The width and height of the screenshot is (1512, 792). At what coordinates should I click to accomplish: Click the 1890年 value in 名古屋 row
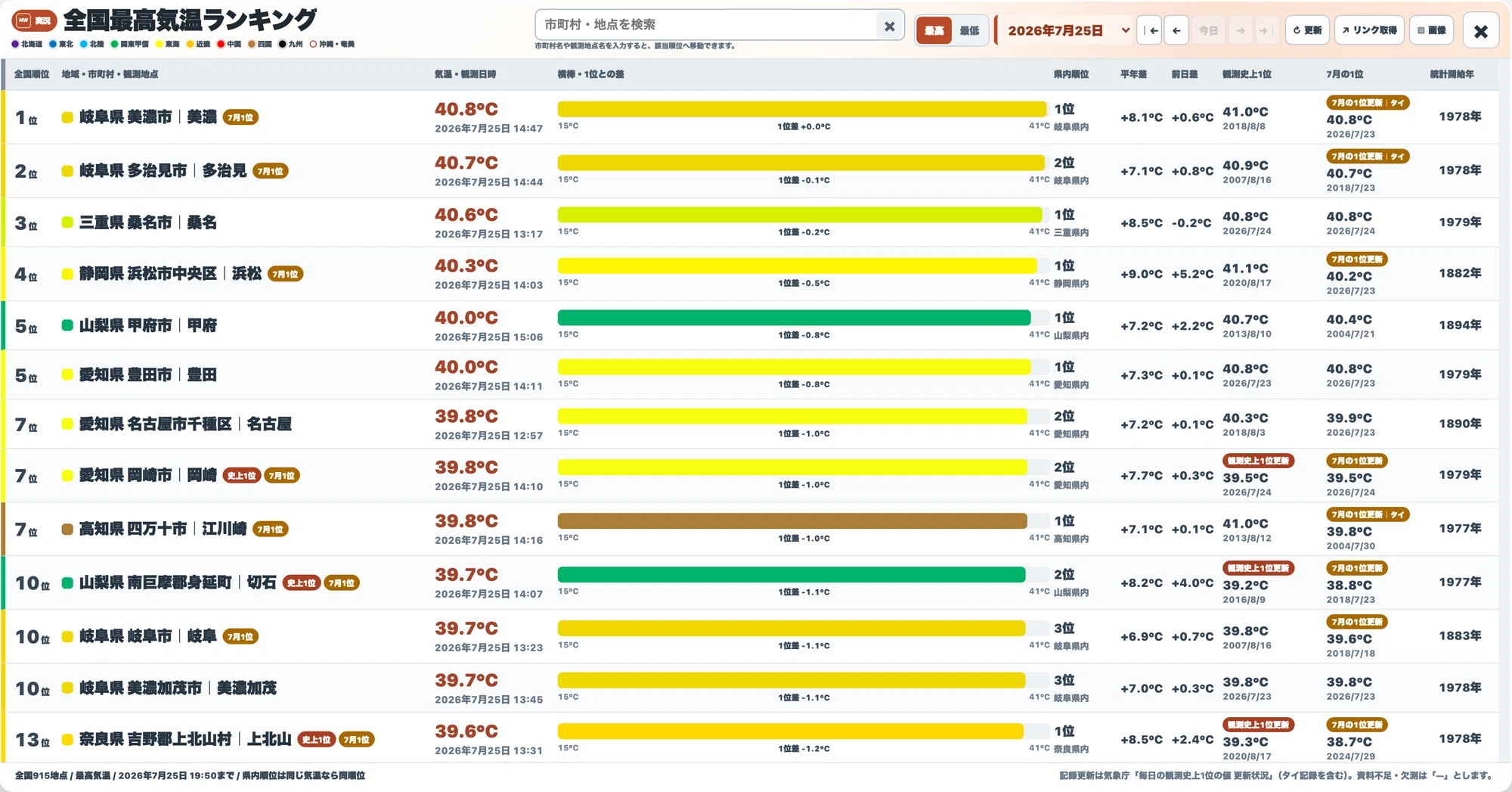pos(1460,424)
